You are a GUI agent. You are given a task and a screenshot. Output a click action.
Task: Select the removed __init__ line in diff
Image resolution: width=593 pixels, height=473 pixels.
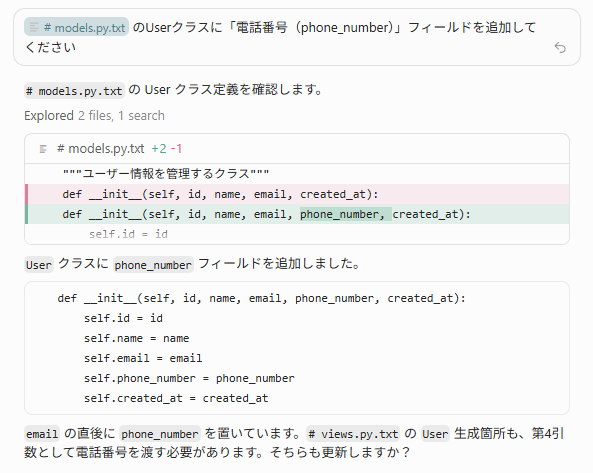[x=297, y=194]
